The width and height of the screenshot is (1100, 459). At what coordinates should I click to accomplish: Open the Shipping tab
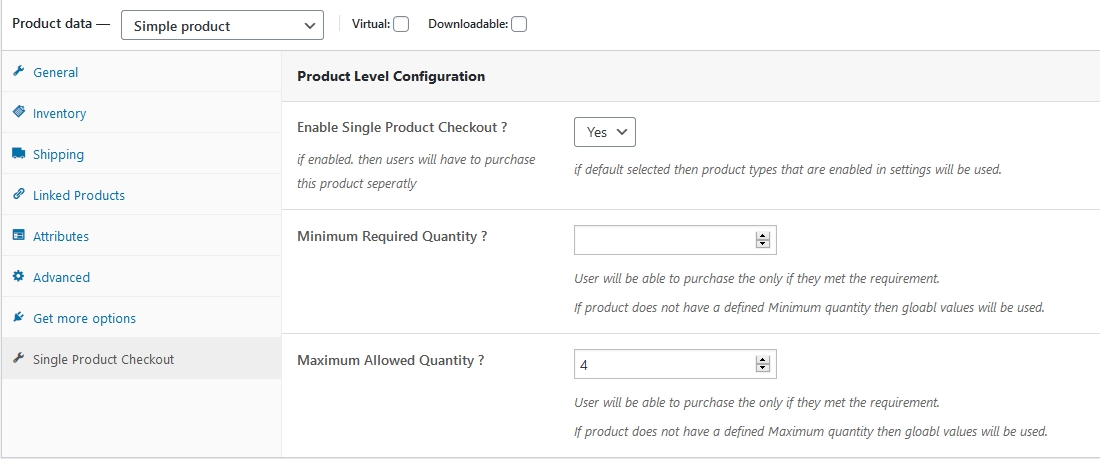coord(58,155)
